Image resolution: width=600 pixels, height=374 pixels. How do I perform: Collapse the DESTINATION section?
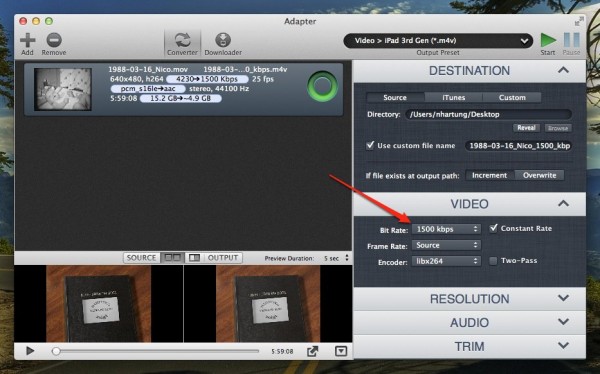point(563,70)
